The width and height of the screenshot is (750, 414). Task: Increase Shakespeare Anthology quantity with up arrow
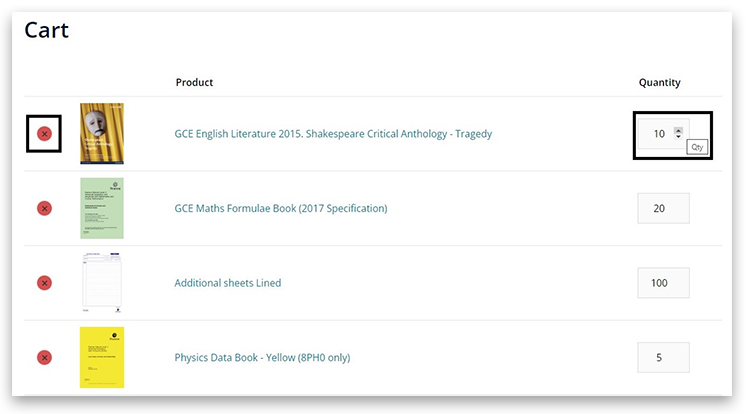point(678,130)
